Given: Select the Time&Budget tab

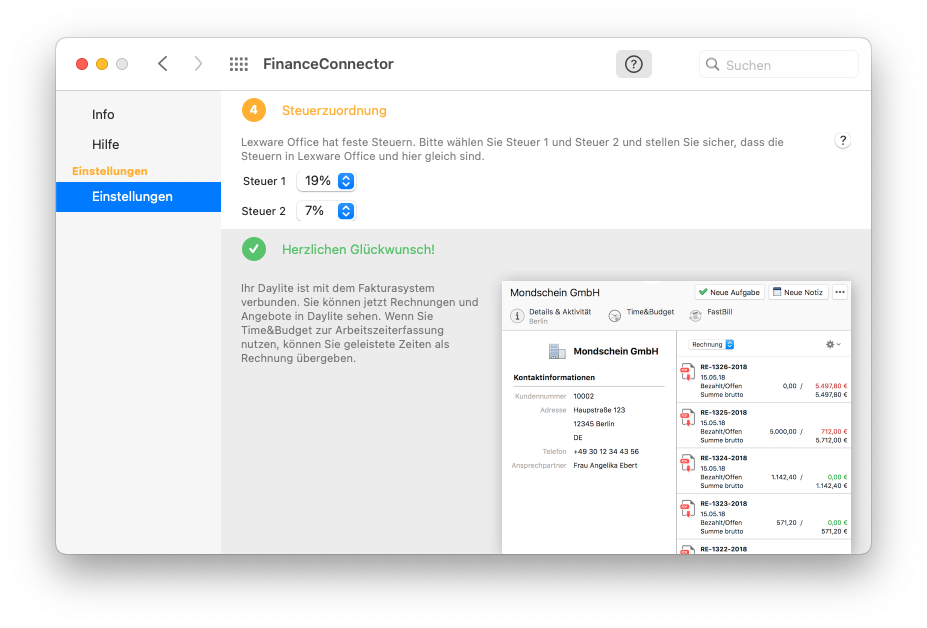Looking at the screenshot, I should pyautogui.click(x=650, y=312).
